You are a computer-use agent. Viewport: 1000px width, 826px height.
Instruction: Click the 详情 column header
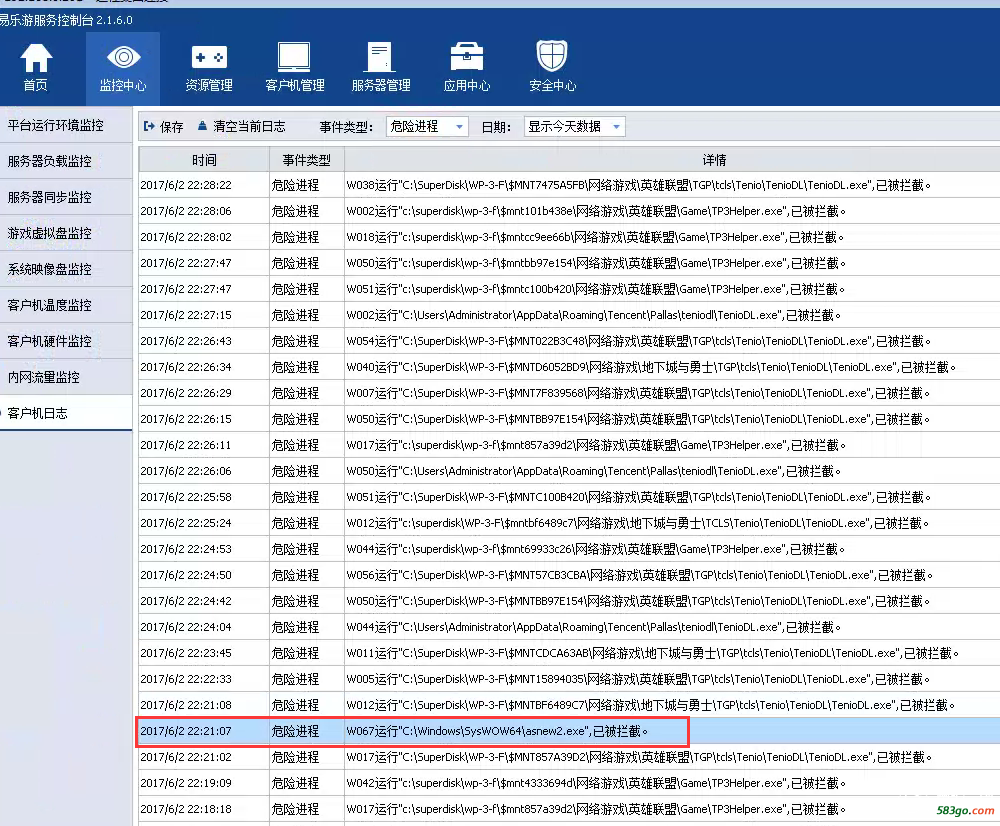pos(672,159)
